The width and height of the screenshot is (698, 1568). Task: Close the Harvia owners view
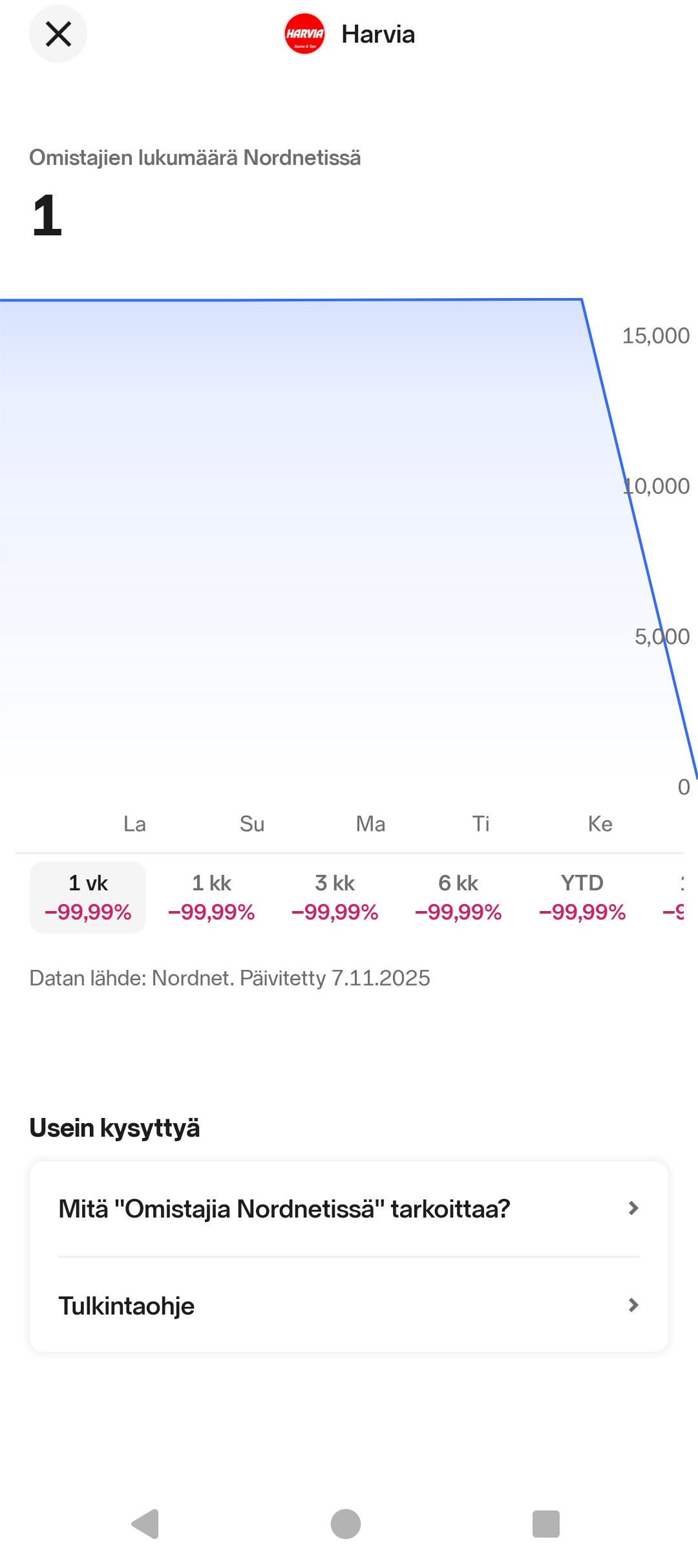pos(58,34)
